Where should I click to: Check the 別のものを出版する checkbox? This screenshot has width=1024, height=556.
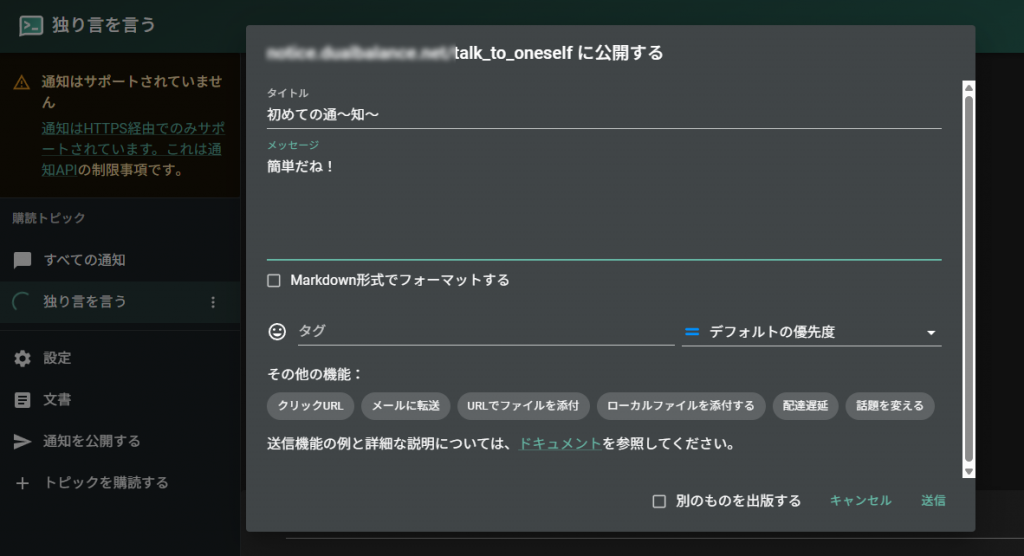pyautogui.click(x=659, y=501)
